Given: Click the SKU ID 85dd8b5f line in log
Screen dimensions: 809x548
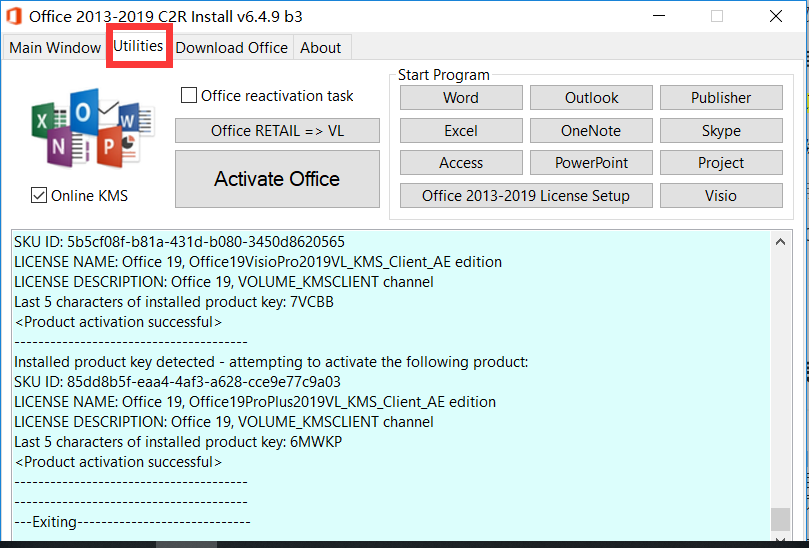Looking at the screenshot, I should pos(177,382).
